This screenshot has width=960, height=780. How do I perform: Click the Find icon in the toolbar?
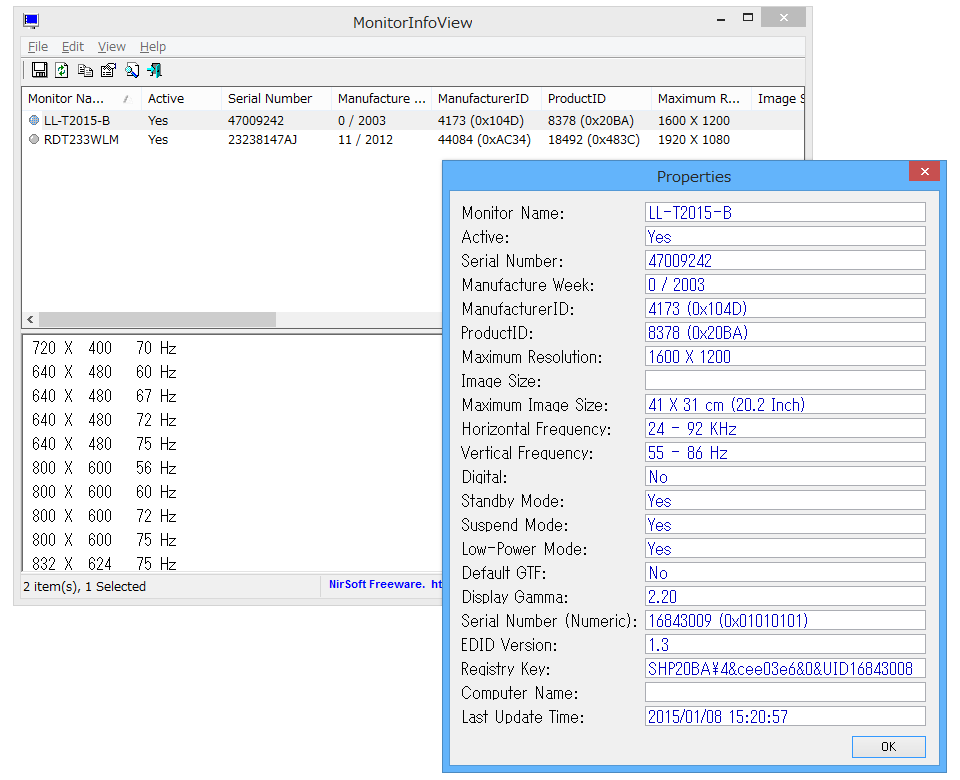point(132,70)
